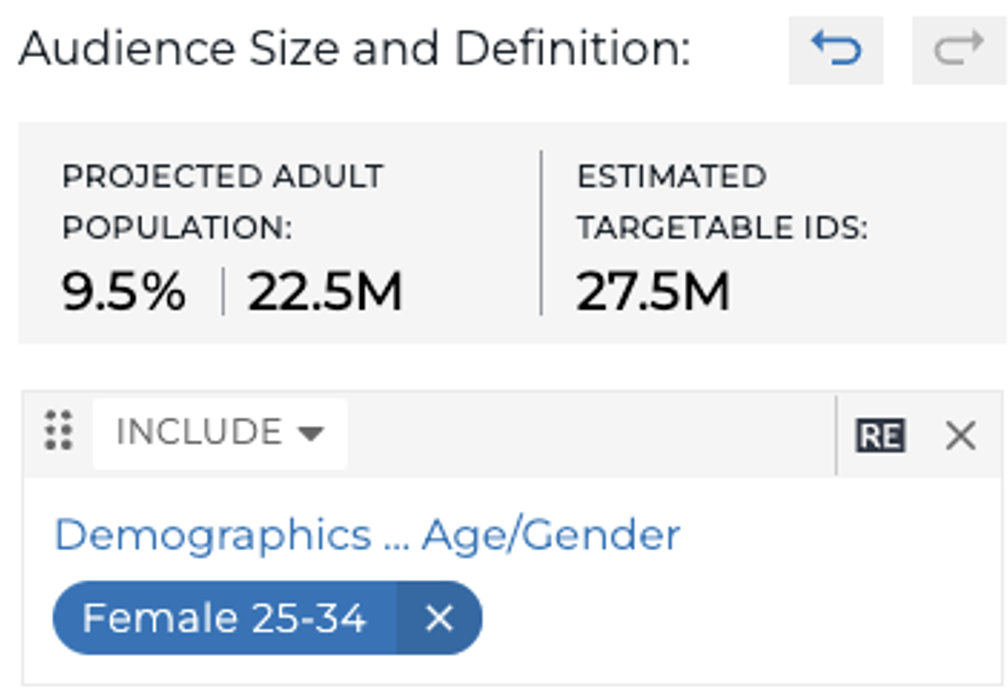Click the redo arrow button
Screen dimensions: 1008x688
point(958,50)
